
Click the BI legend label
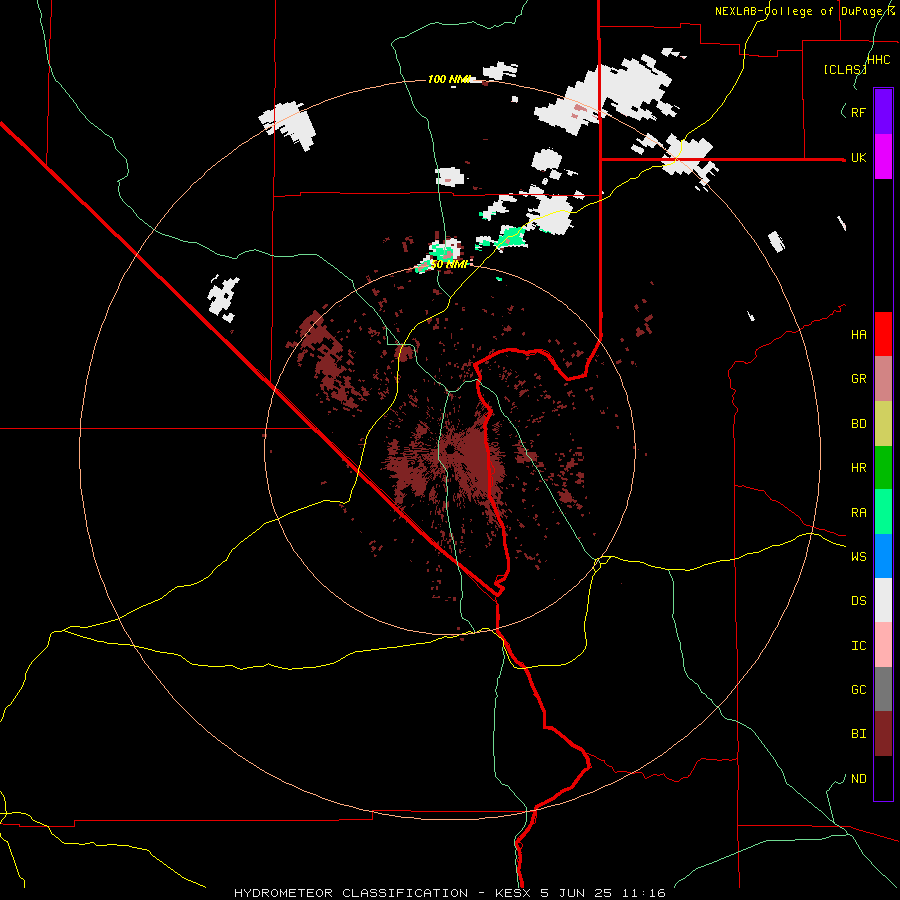point(858,734)
